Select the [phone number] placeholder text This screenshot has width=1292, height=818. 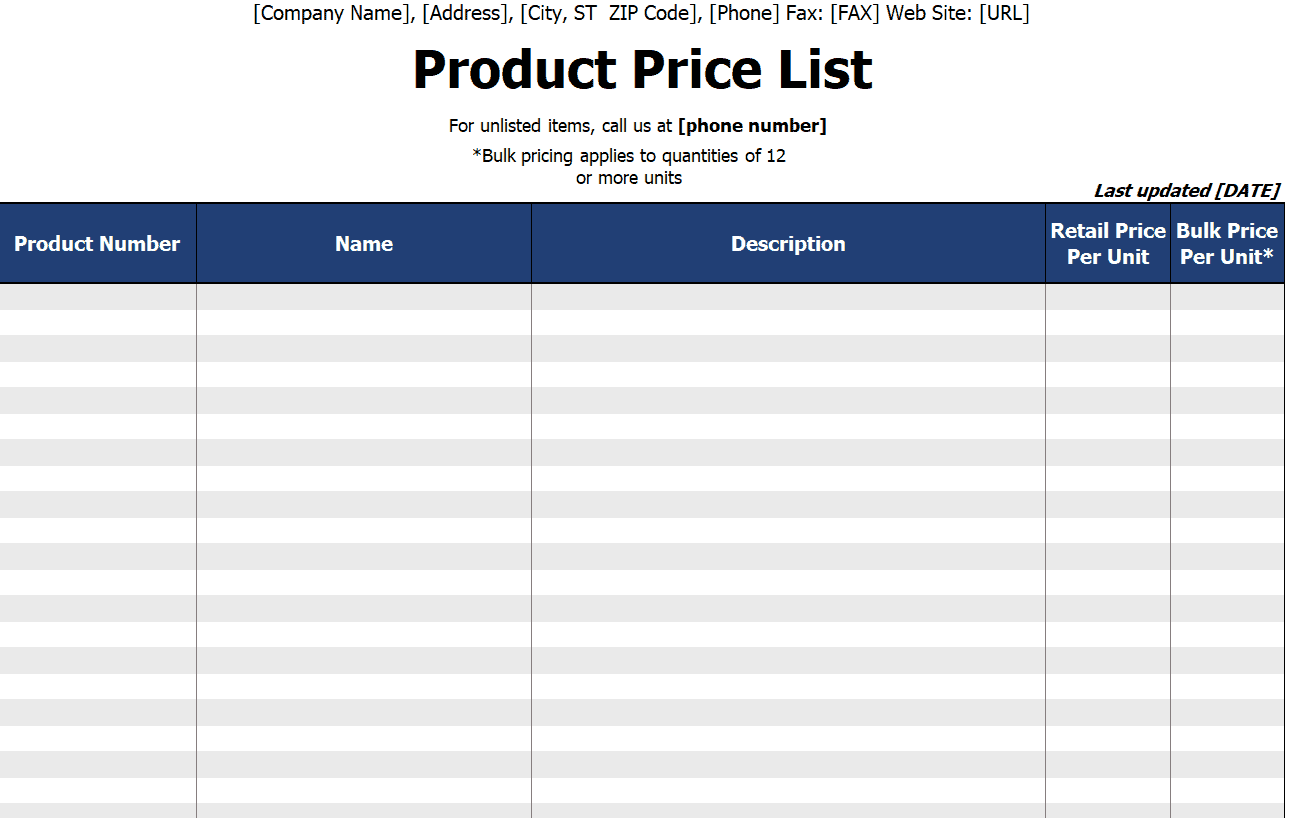click(752, 126)
